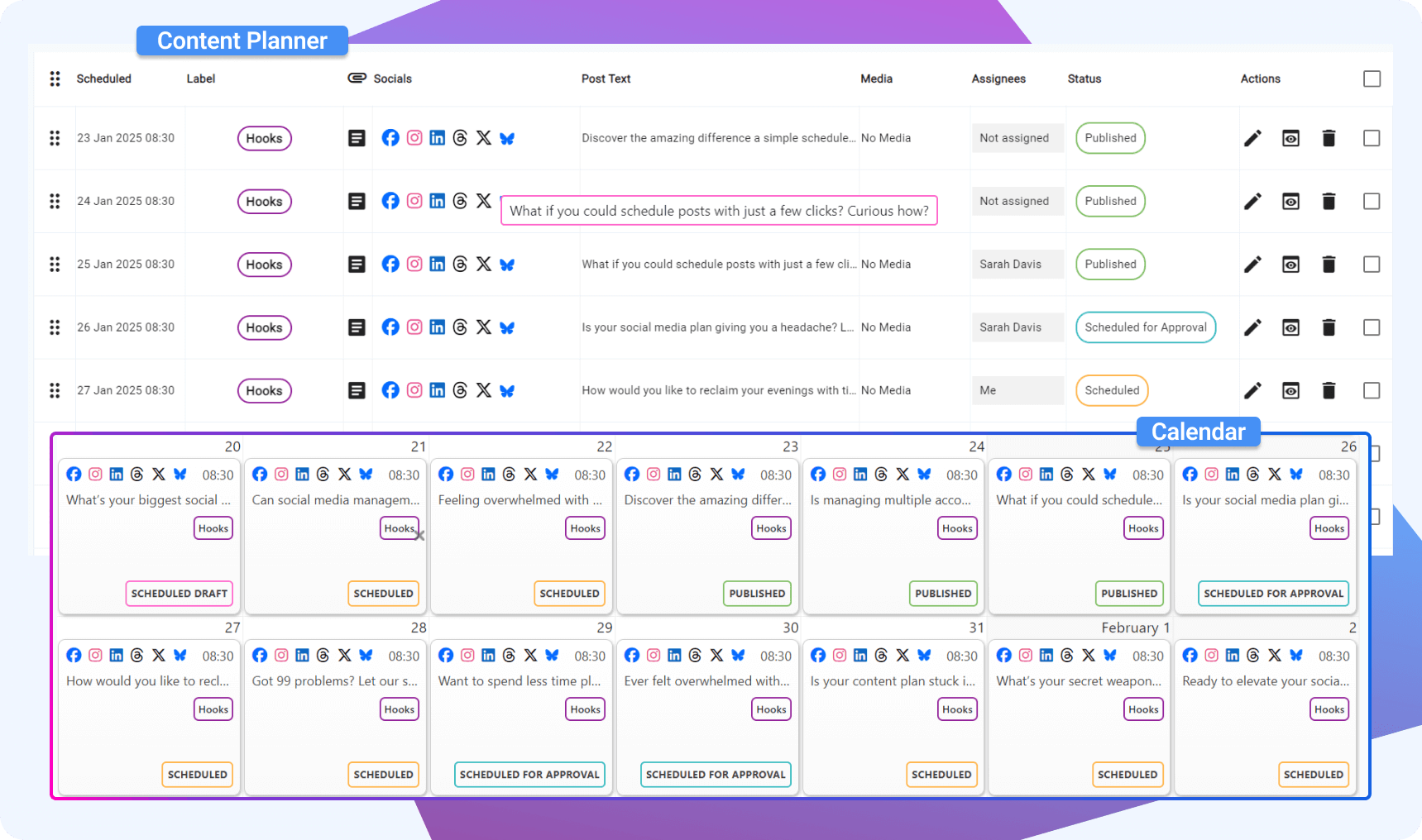Open the 'Is managing multiple acco...' calendar card

point(893,538)
